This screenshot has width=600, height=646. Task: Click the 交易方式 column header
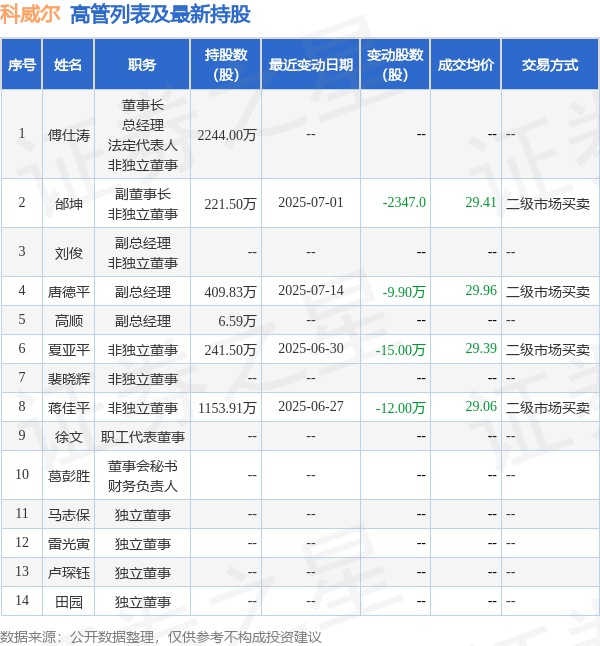click(x=550, y=65)
